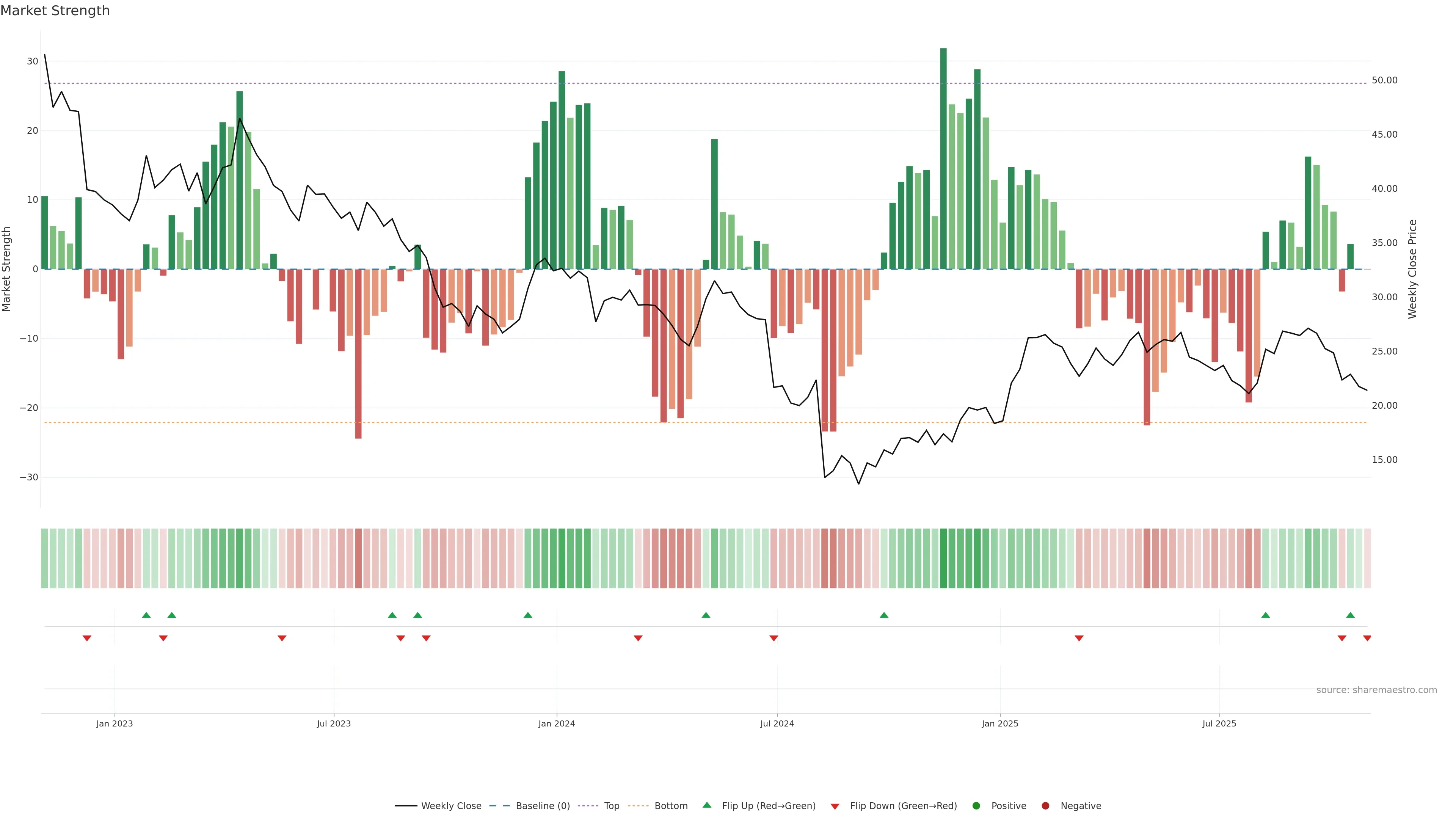Click the last green flip-up marker
Image resolution: width=1456 pixels, height=819 pixels.
point(1350,615)
